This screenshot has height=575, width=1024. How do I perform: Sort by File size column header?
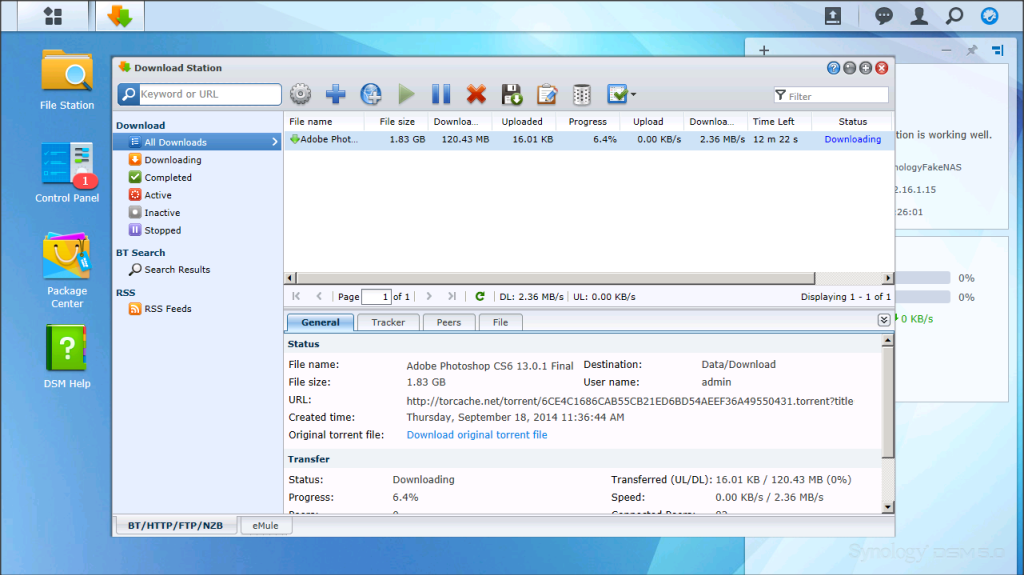(396, 122)
